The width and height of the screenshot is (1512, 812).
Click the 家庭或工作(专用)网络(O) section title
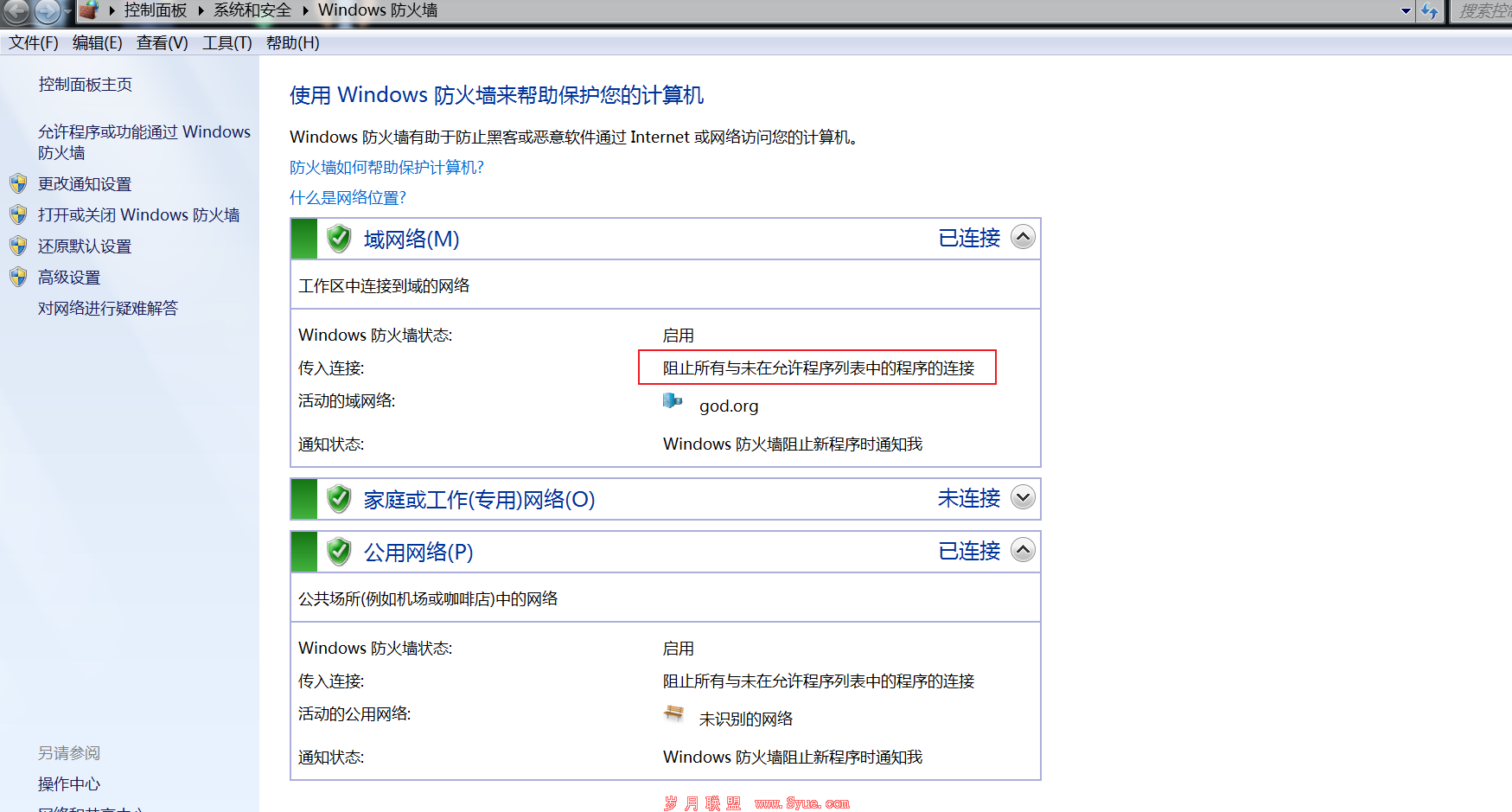point(480,499)
